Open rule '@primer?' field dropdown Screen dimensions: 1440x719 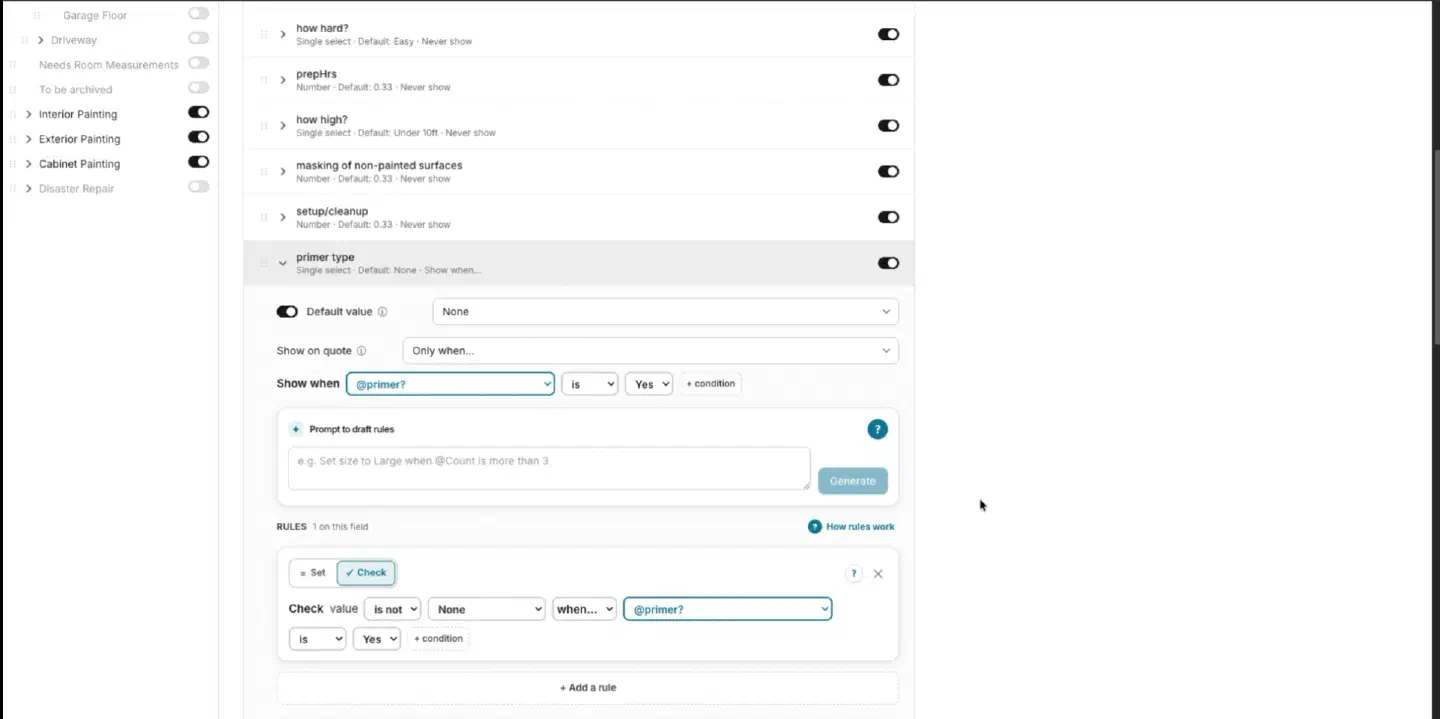coord(727,609)
